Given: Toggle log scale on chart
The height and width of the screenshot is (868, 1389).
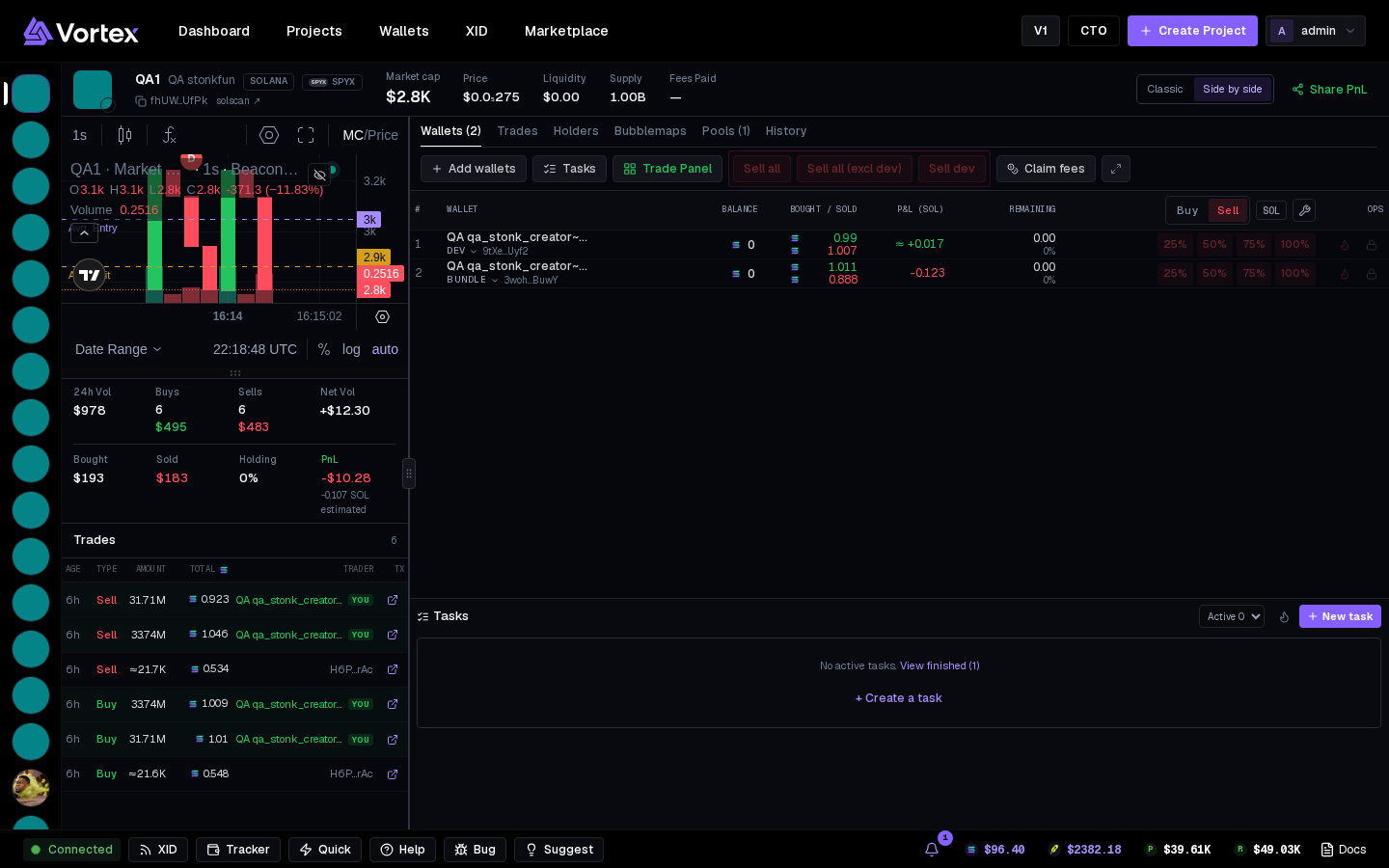Looking at the screenshot, I should click(x=351, y=349).
